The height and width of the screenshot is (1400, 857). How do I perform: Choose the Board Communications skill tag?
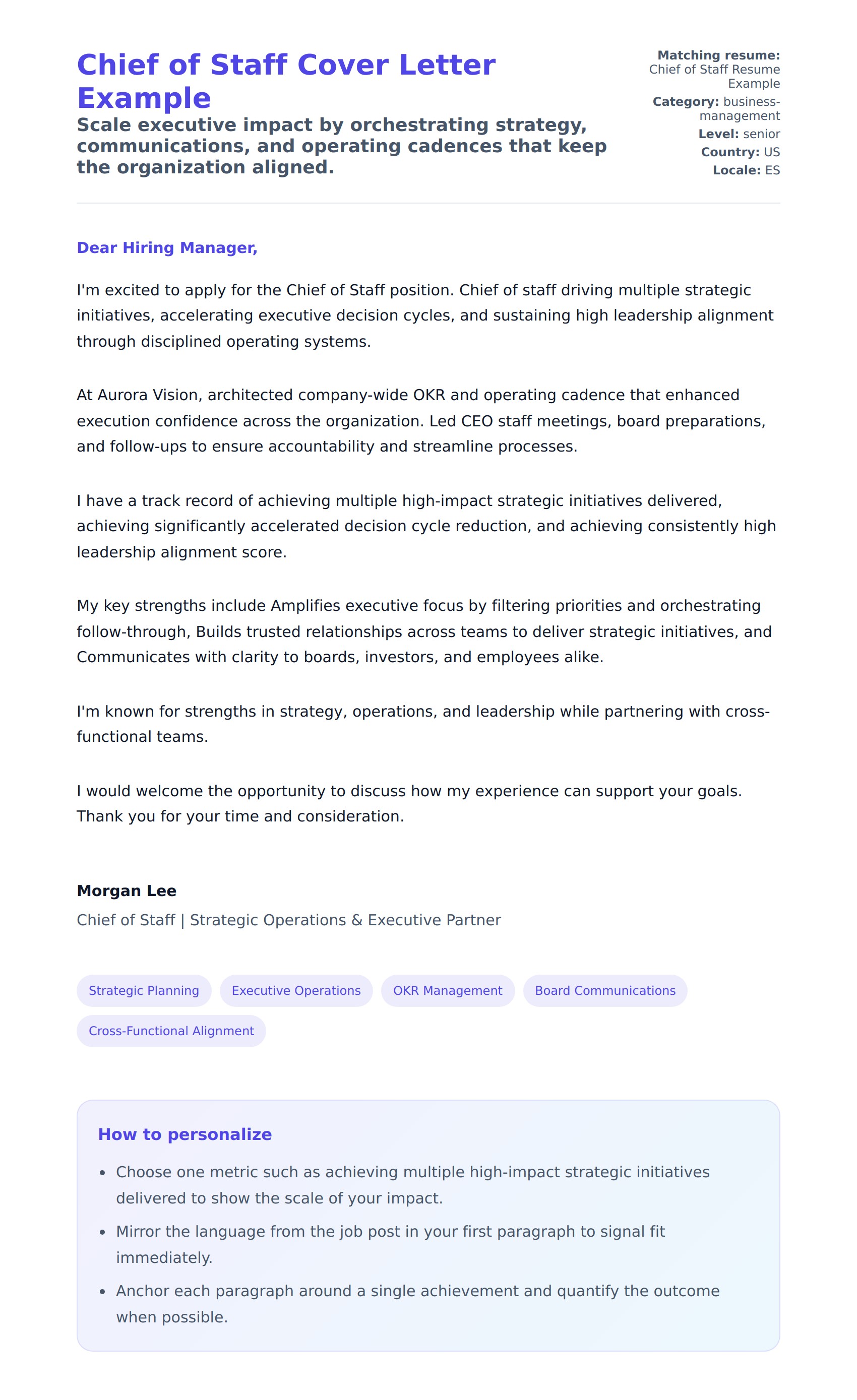pos(604,990)
